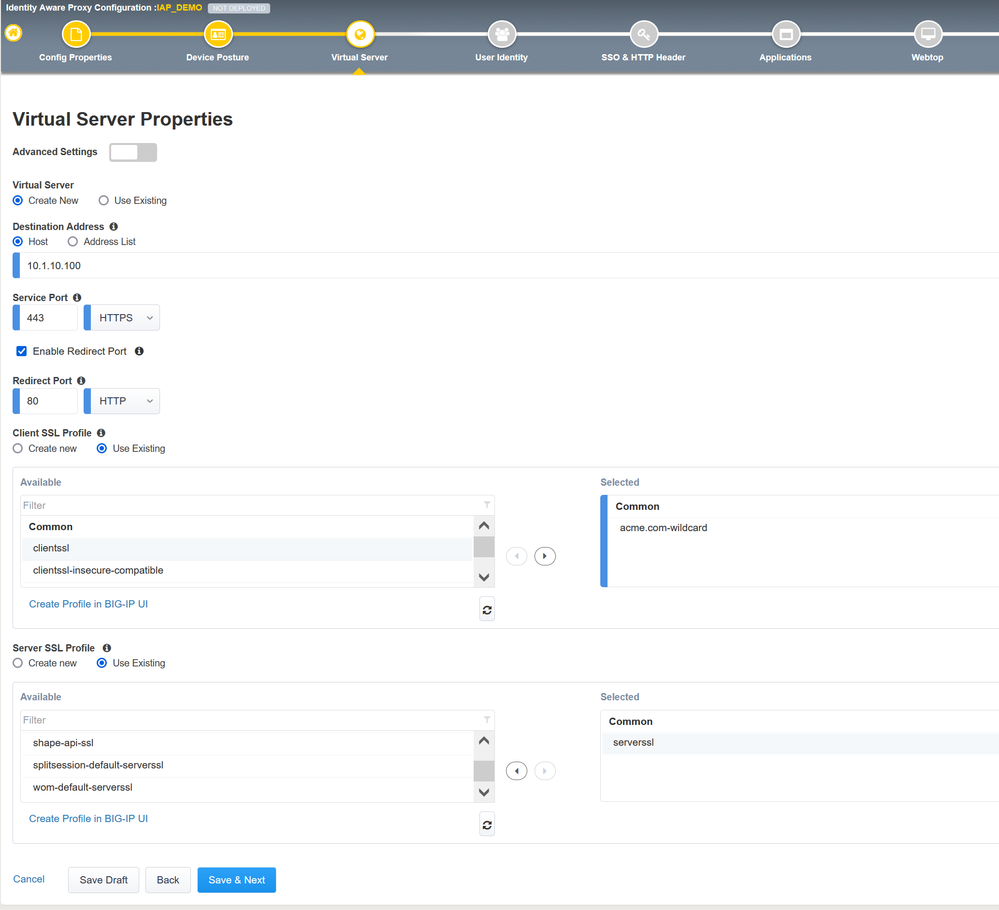Jump to the User Identity step icon
This screenshot has width=999, height=910.
502,34
